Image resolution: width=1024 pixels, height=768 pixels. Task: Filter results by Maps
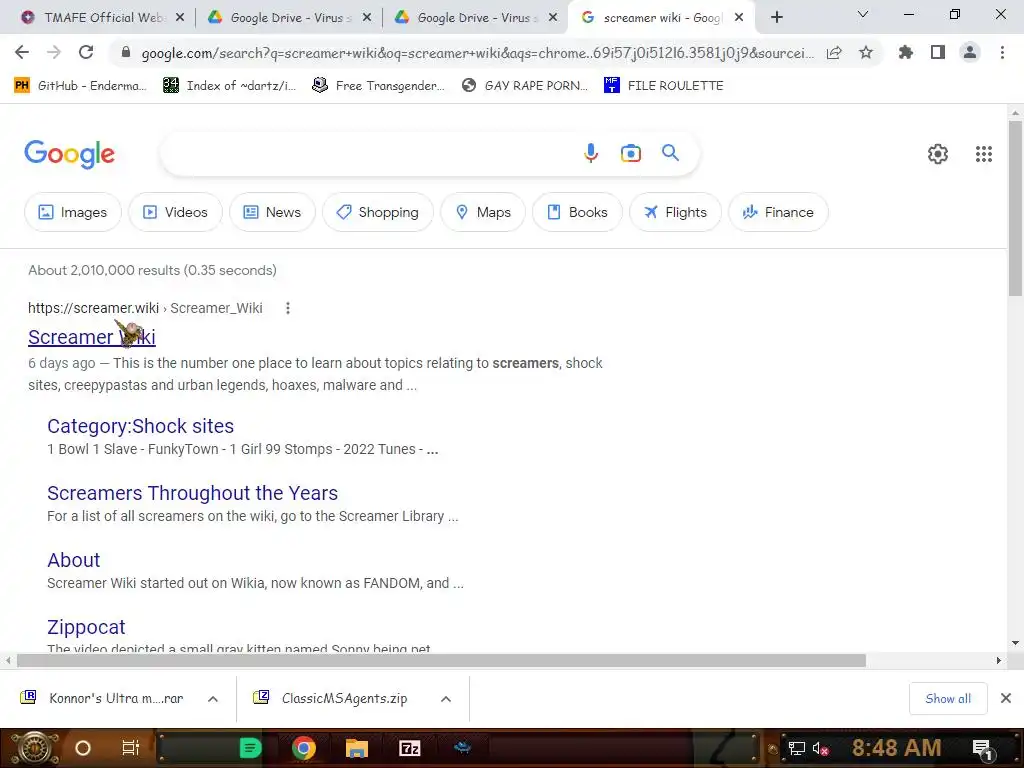[x=483, y=212]
